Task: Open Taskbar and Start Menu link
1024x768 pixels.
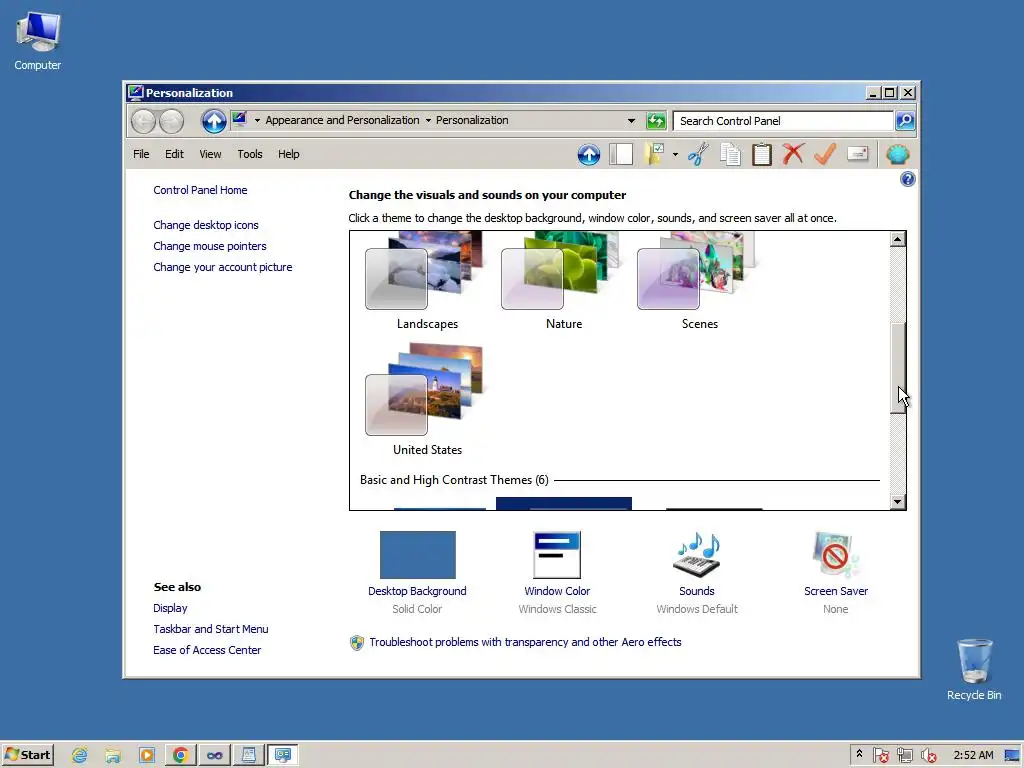Action: click(x=210, y=629)
